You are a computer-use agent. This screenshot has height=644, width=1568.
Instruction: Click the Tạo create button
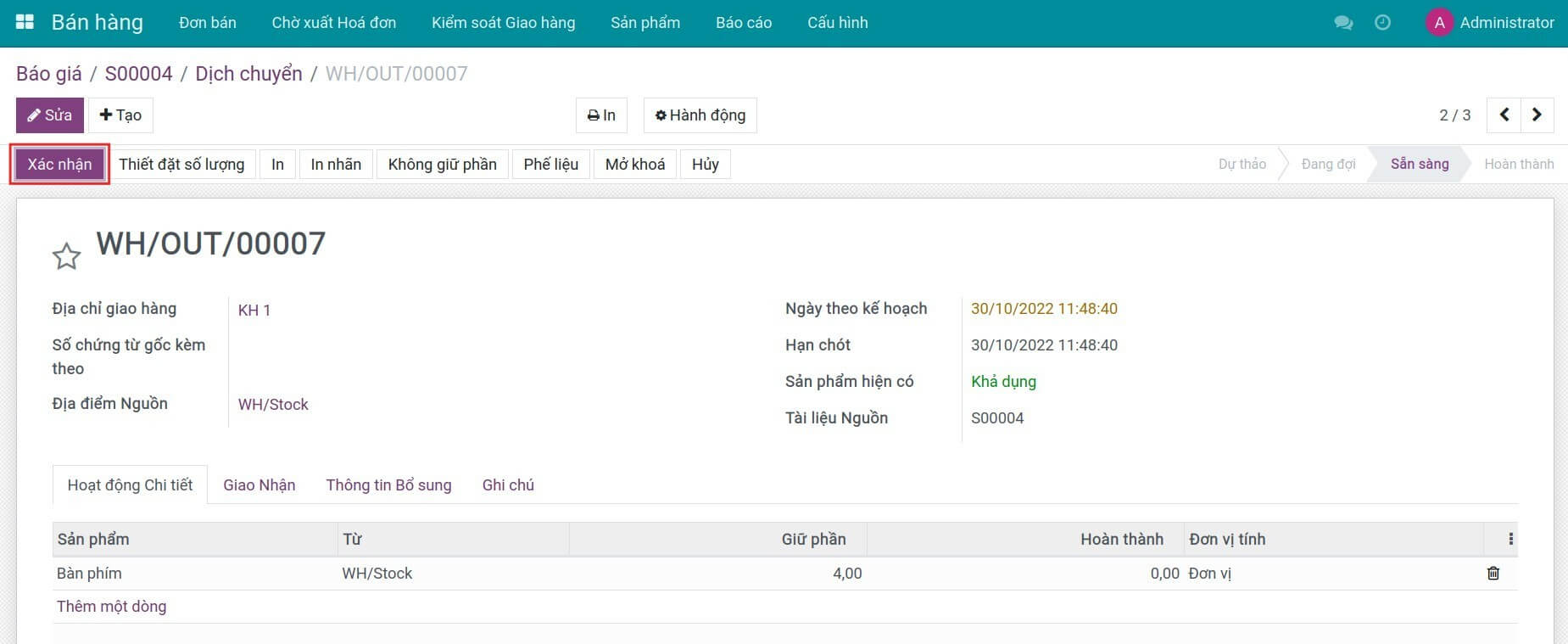click(120, 115)
